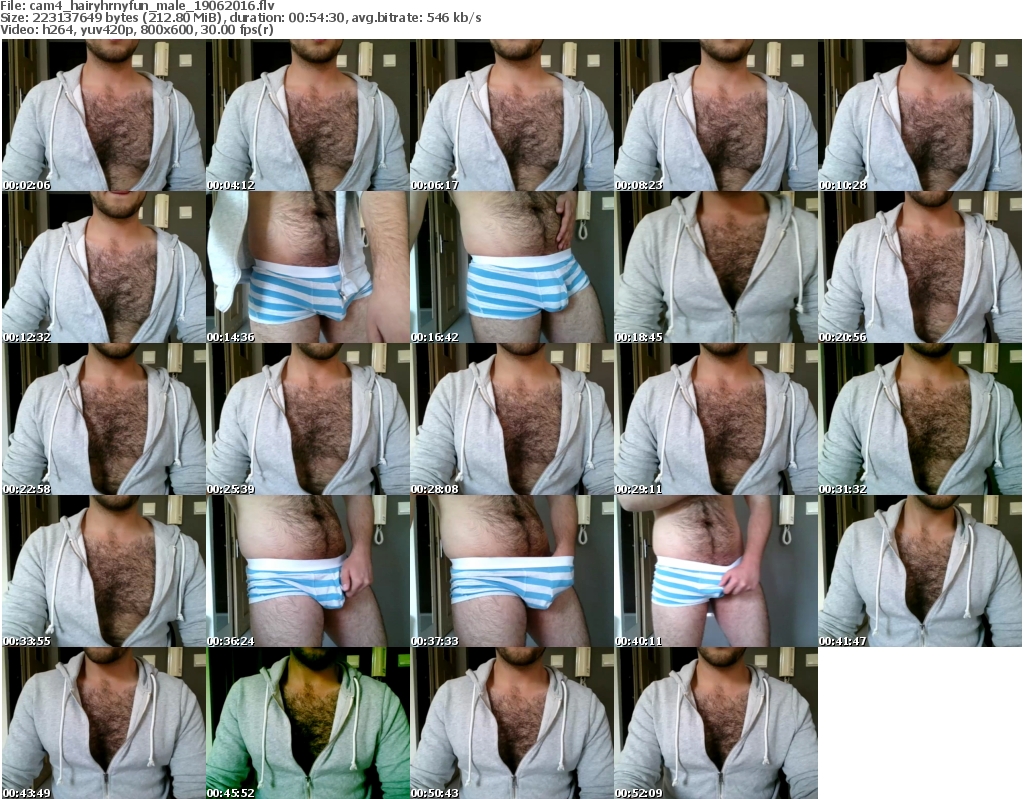Pick the frame at timestamp 00:25:39

308,419
